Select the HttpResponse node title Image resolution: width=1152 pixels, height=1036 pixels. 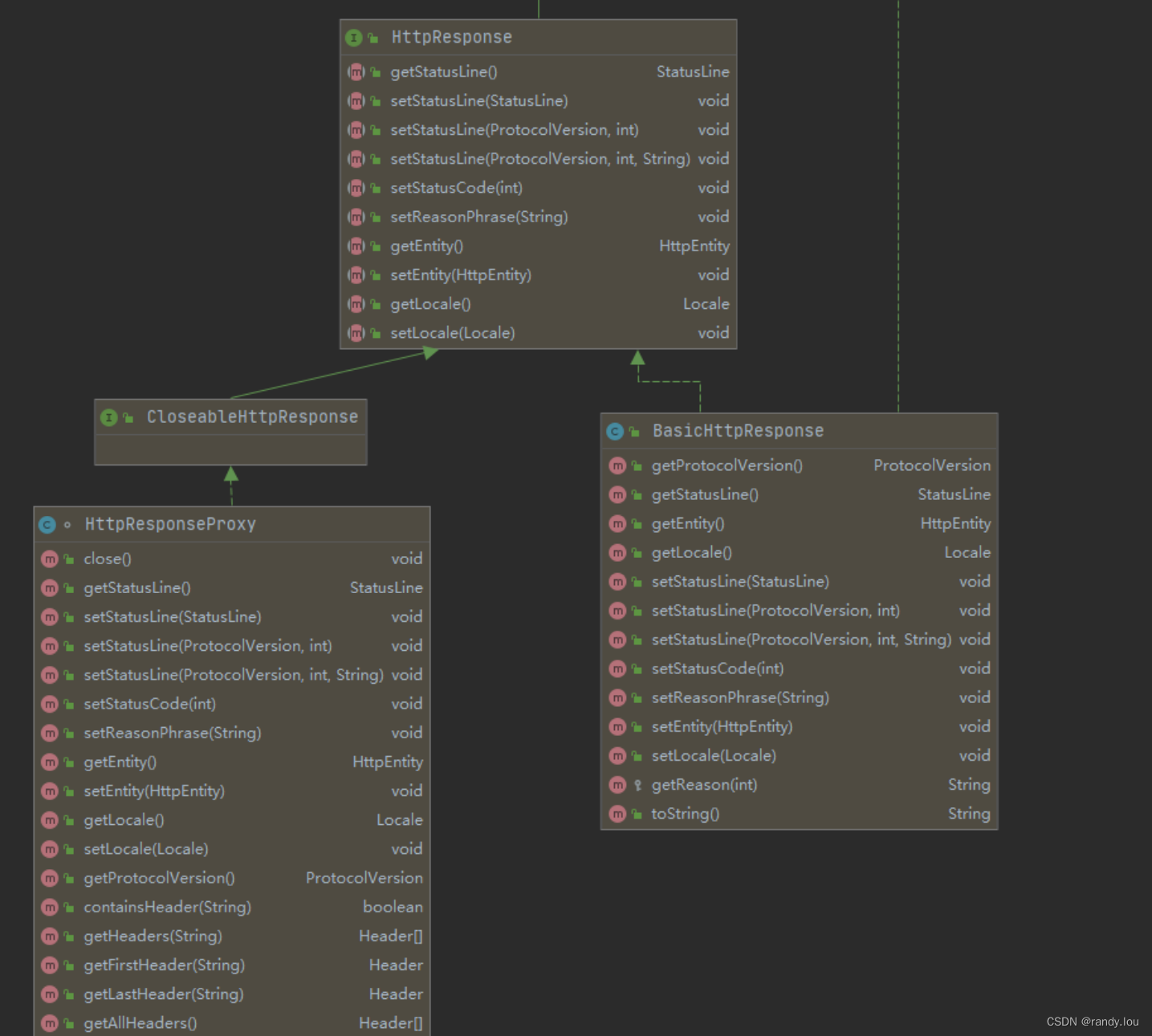[452, 37]
